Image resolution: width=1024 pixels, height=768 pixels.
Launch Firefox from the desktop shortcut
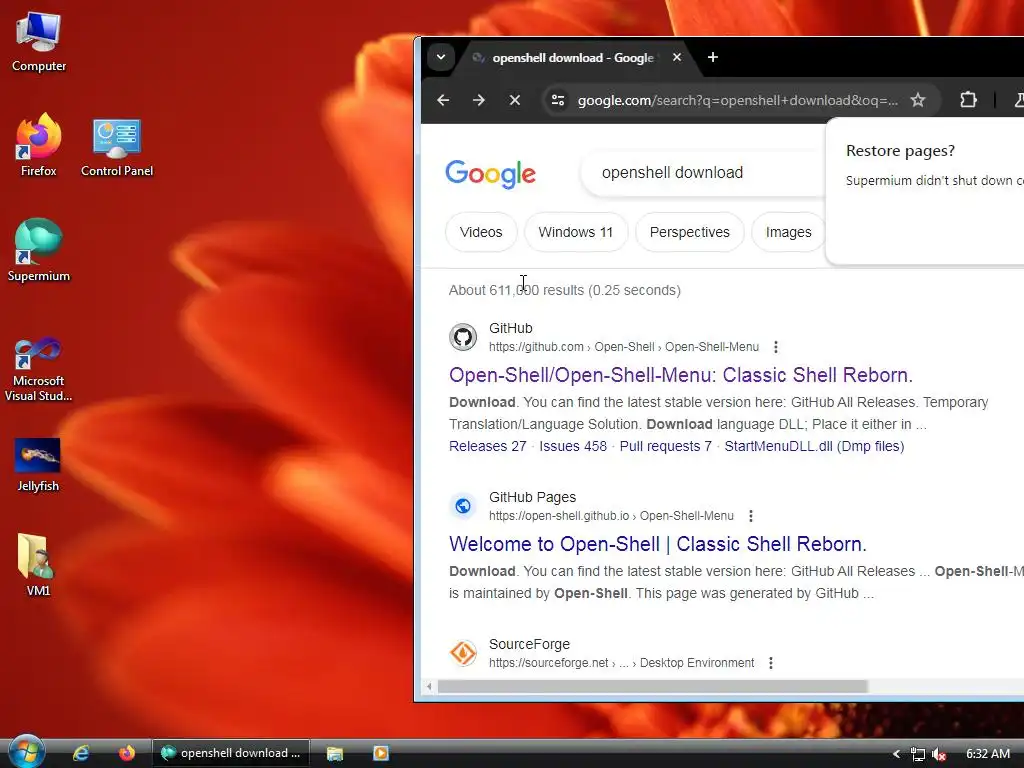pyautogui.click(x=39, y=145)
